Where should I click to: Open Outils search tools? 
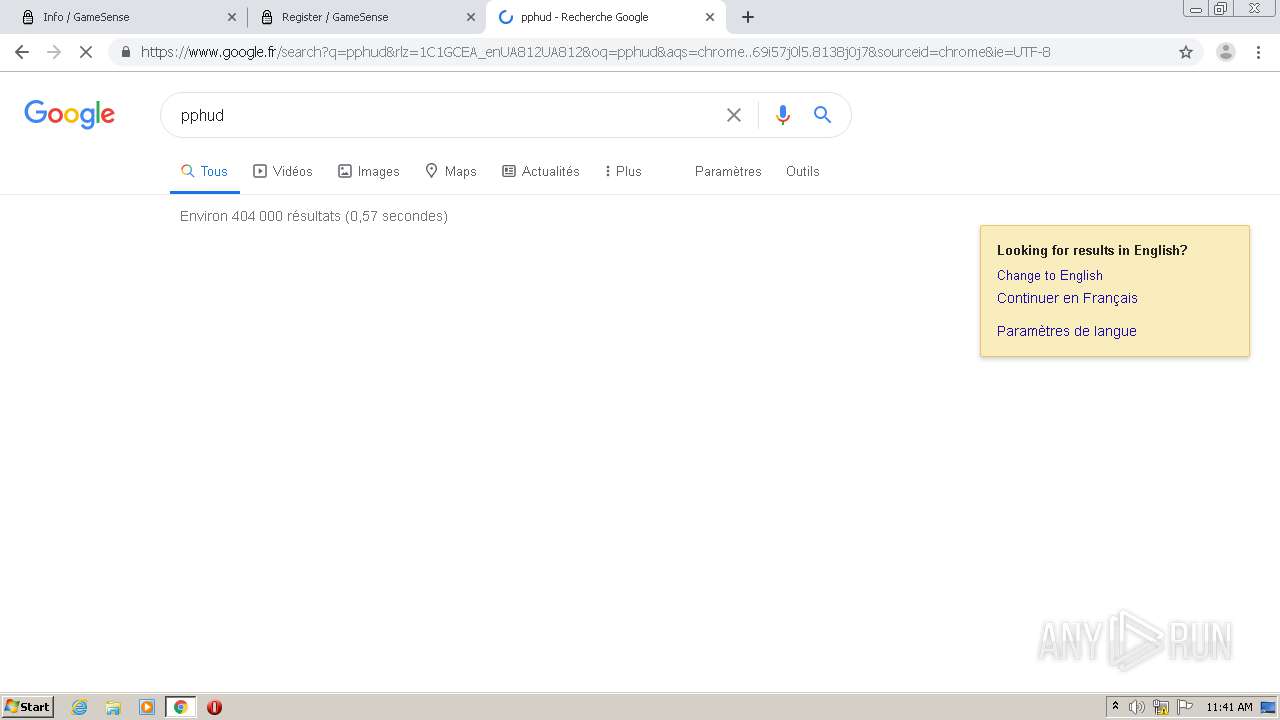pyautogui.click(x=803, y=171)
